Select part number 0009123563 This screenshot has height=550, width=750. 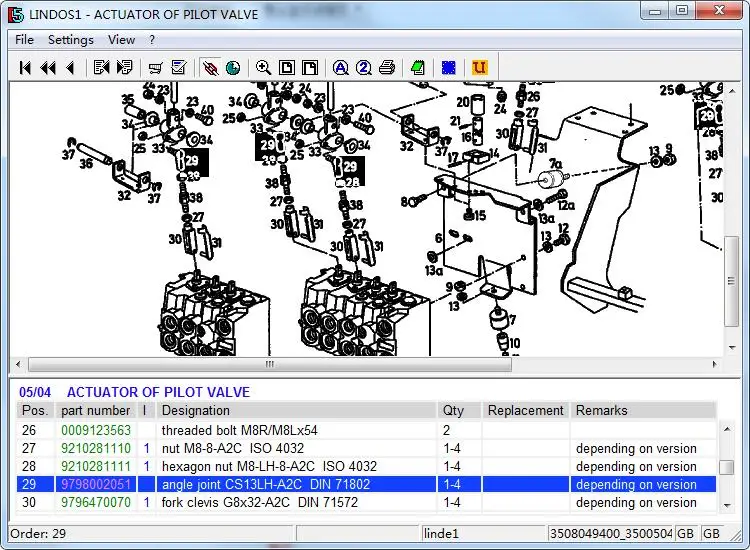[96, 430]
